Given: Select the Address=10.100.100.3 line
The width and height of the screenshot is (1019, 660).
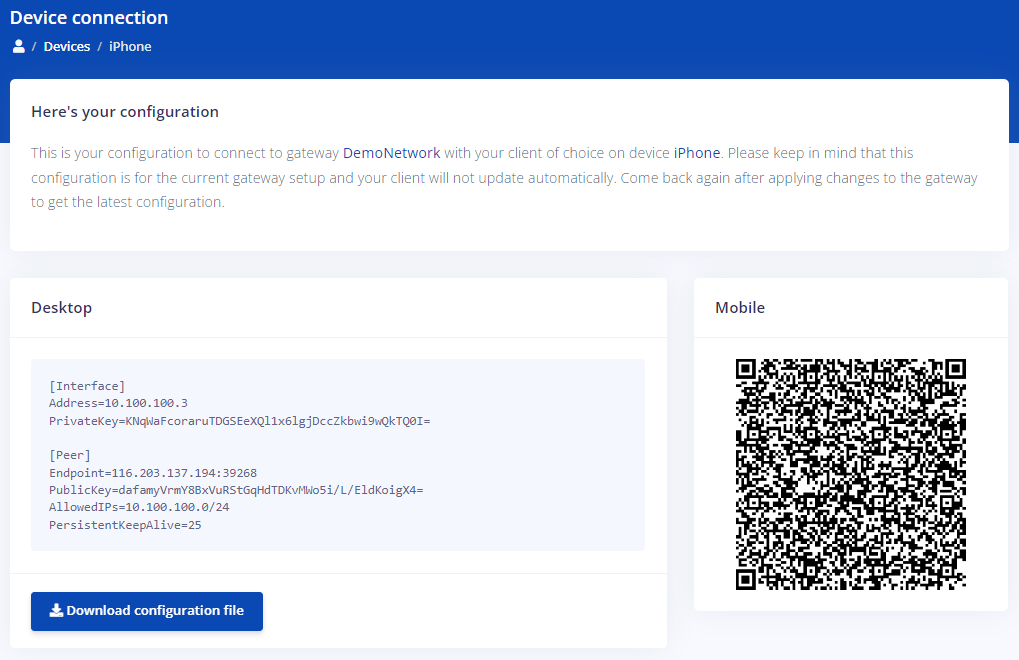Looking at the screenshot, I should click(x=118, y=403).
